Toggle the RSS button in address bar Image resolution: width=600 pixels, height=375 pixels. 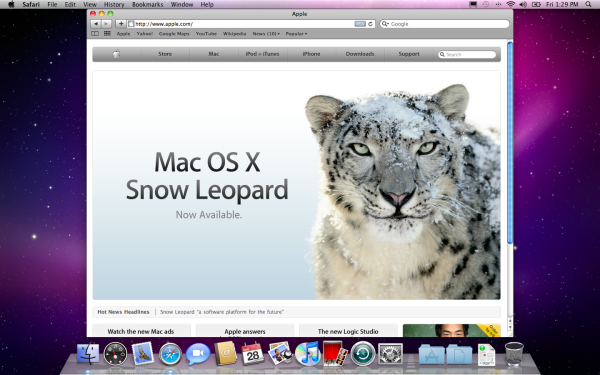pos(360,24)
